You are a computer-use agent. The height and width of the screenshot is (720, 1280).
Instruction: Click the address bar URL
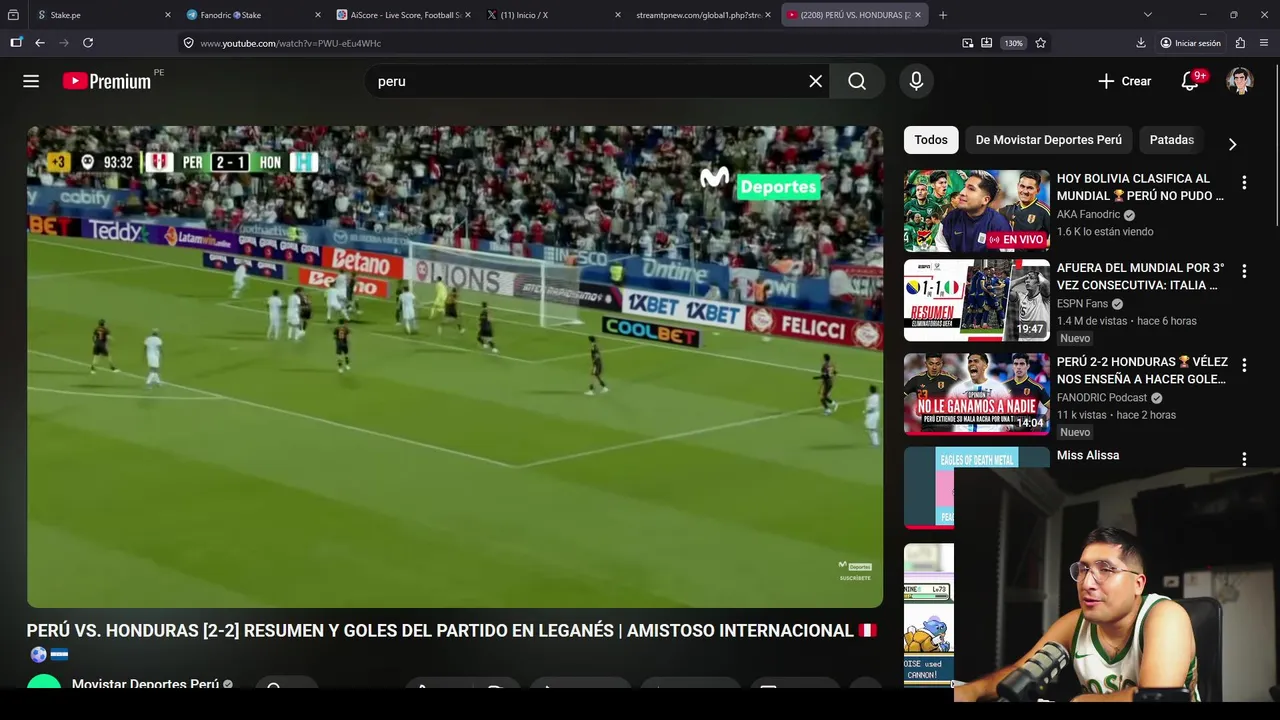290,43
